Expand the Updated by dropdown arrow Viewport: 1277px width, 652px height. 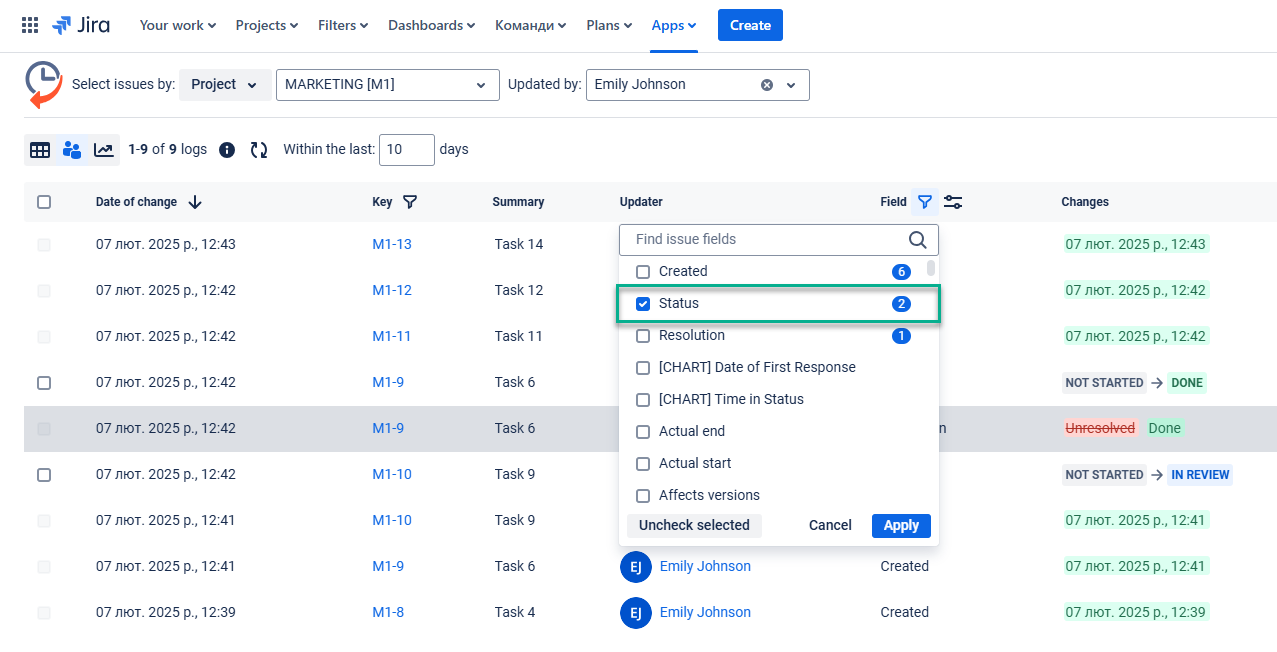[791, 85]
